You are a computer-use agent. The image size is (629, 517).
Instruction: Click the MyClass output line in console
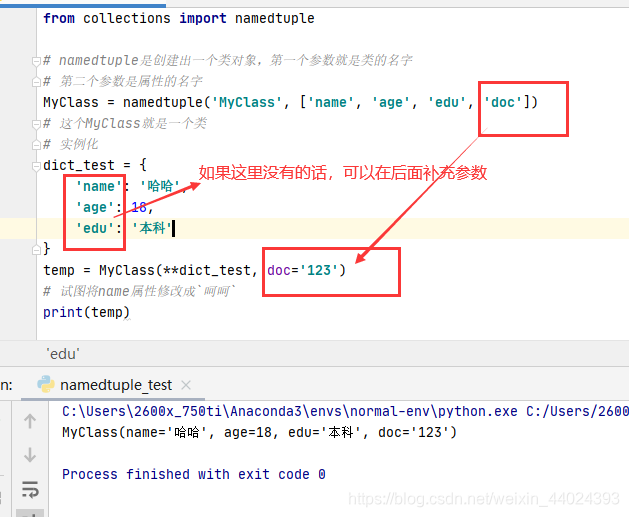pos(259,432)
